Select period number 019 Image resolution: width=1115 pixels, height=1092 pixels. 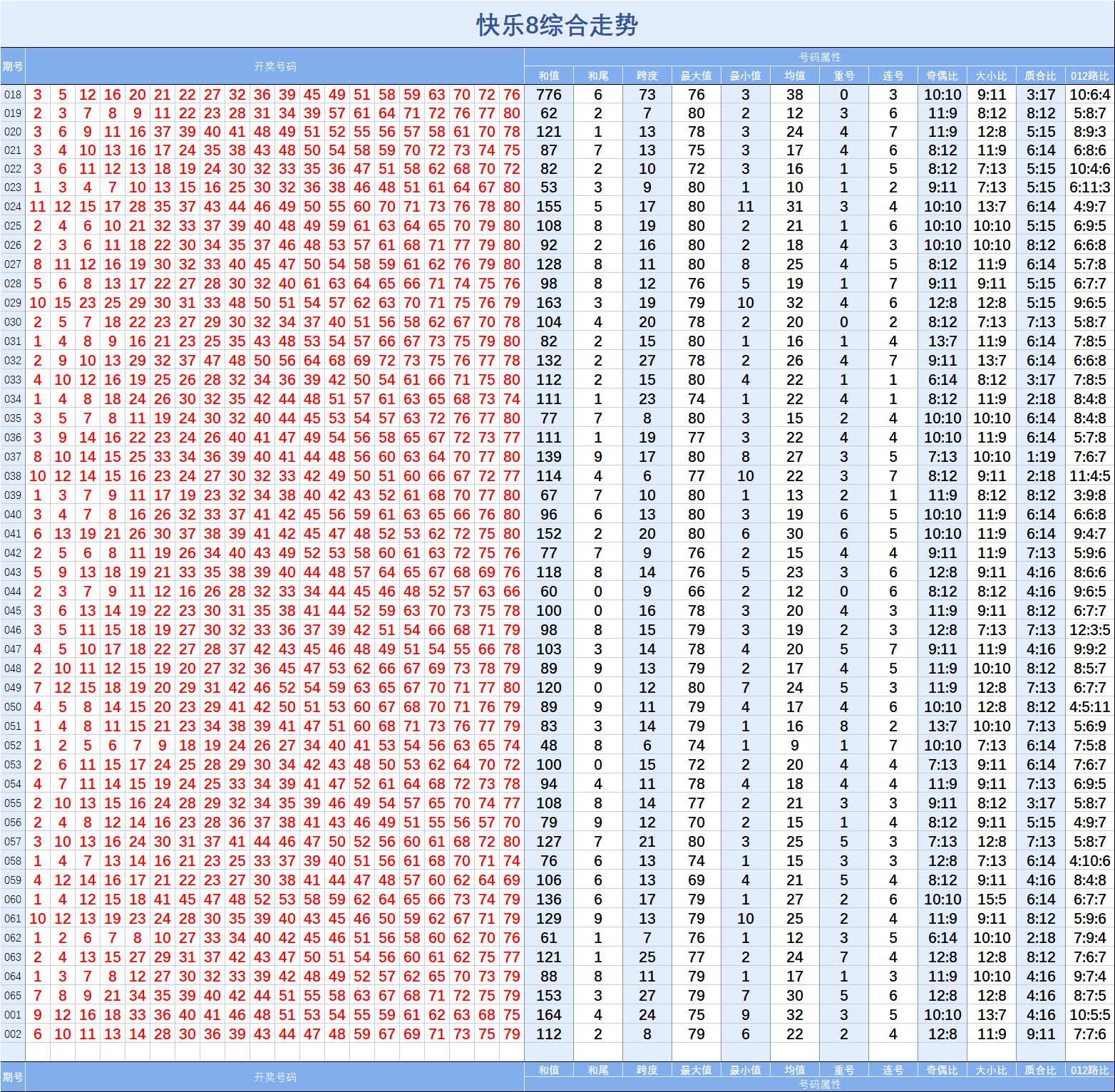pos(13,113)
